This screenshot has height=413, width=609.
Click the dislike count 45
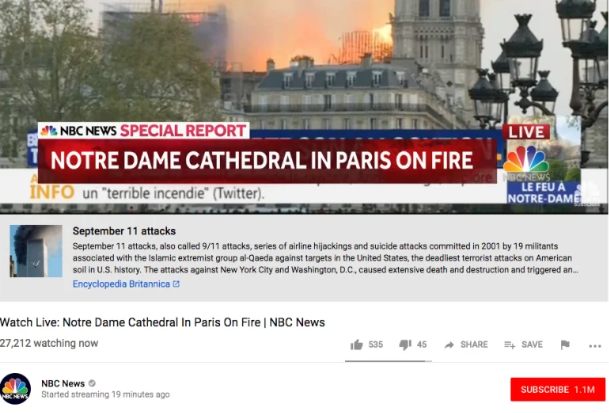point(422,345)
